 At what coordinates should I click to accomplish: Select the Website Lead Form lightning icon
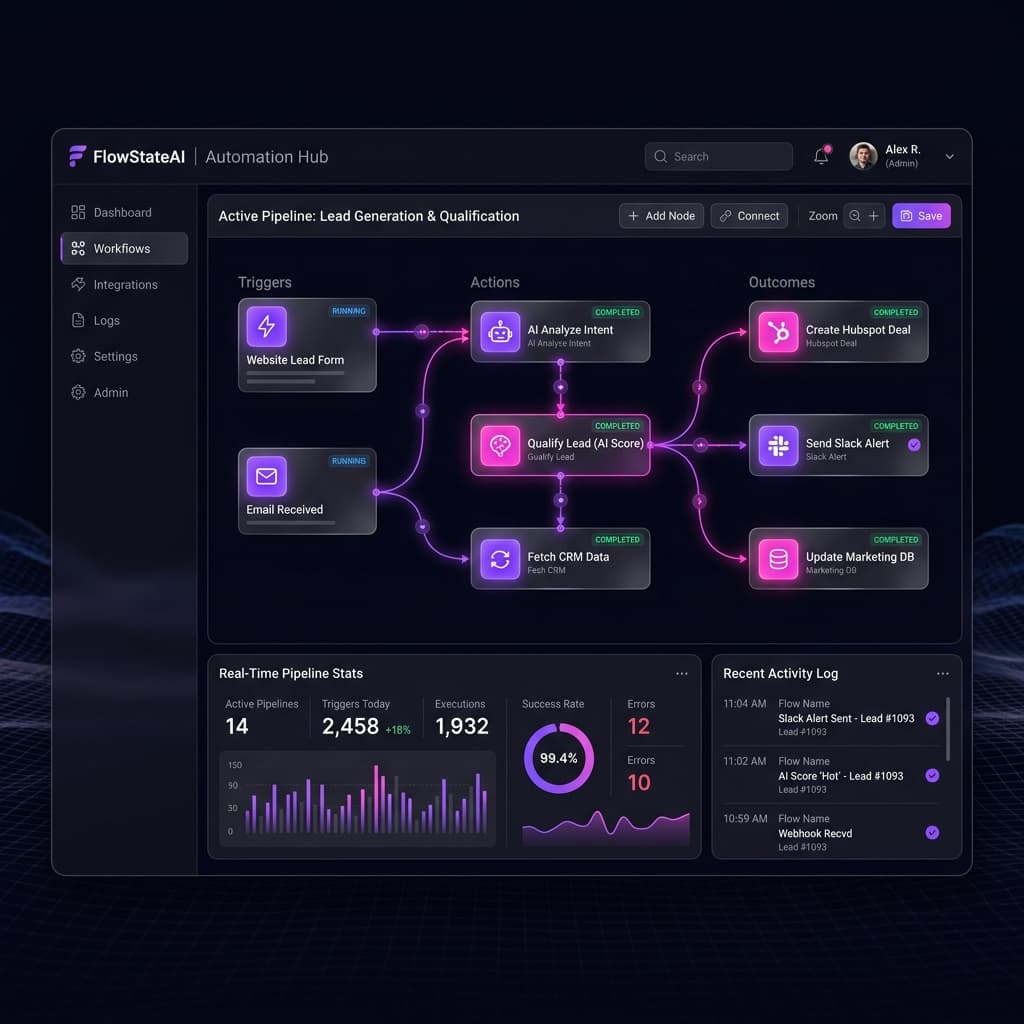click(266, 326)
